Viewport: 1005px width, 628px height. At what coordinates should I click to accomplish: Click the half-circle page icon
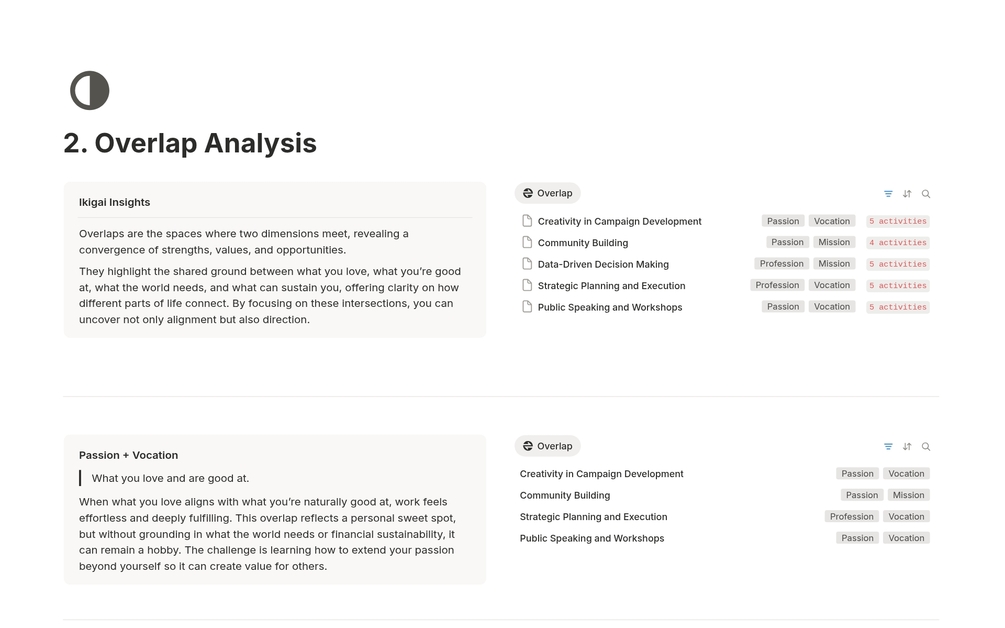point(90,91)
